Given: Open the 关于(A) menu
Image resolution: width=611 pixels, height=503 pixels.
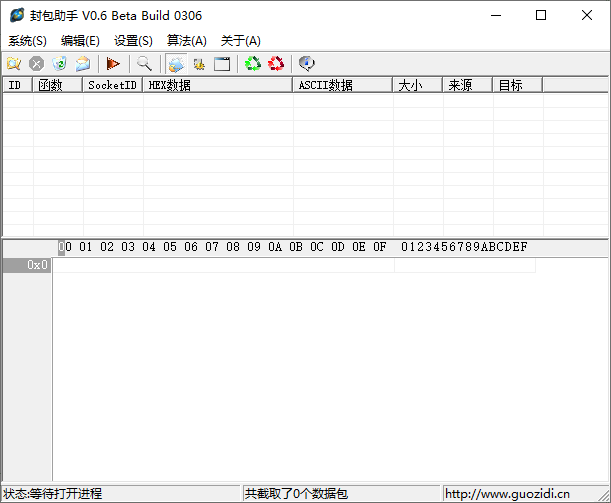Looking at the screenshot, I should pos(240,41).
